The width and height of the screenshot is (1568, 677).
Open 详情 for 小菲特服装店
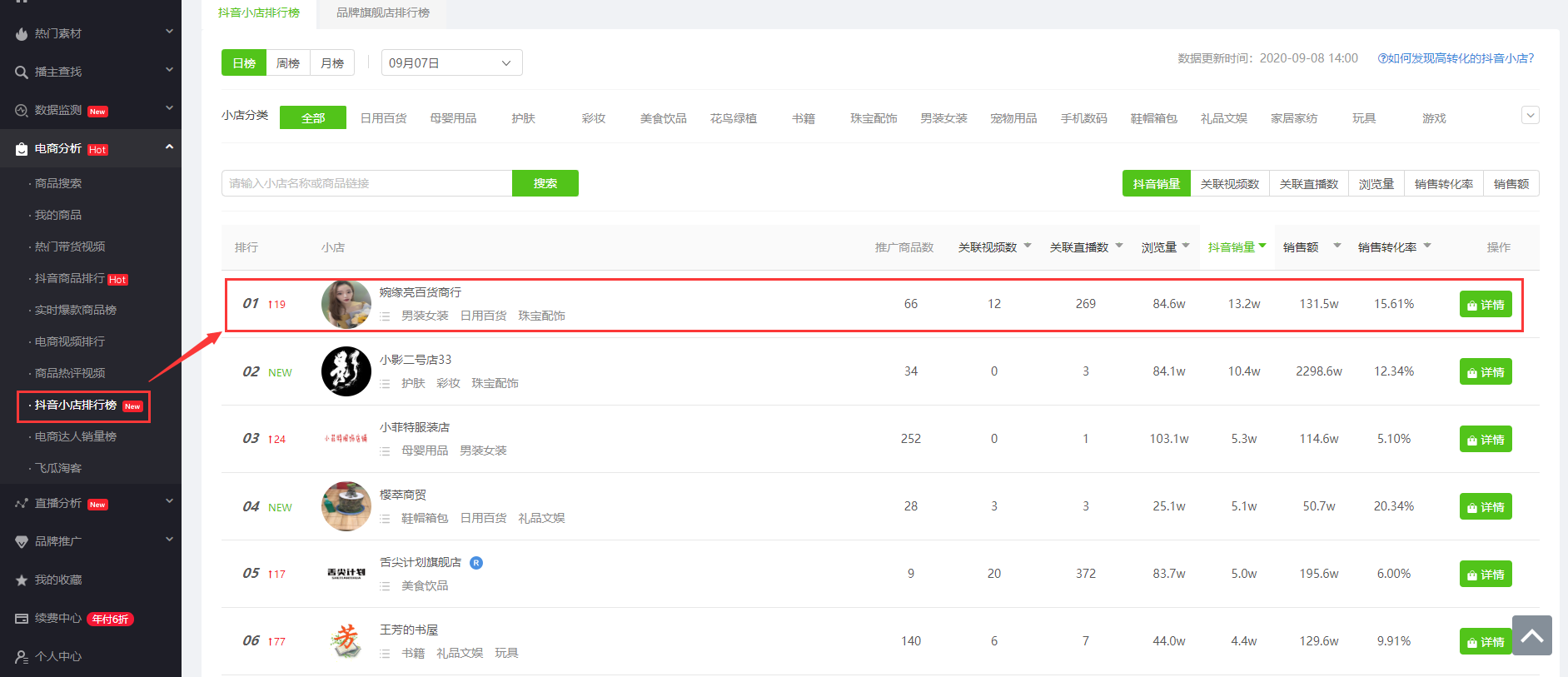pyautogui.click(x=1486, y=440)
